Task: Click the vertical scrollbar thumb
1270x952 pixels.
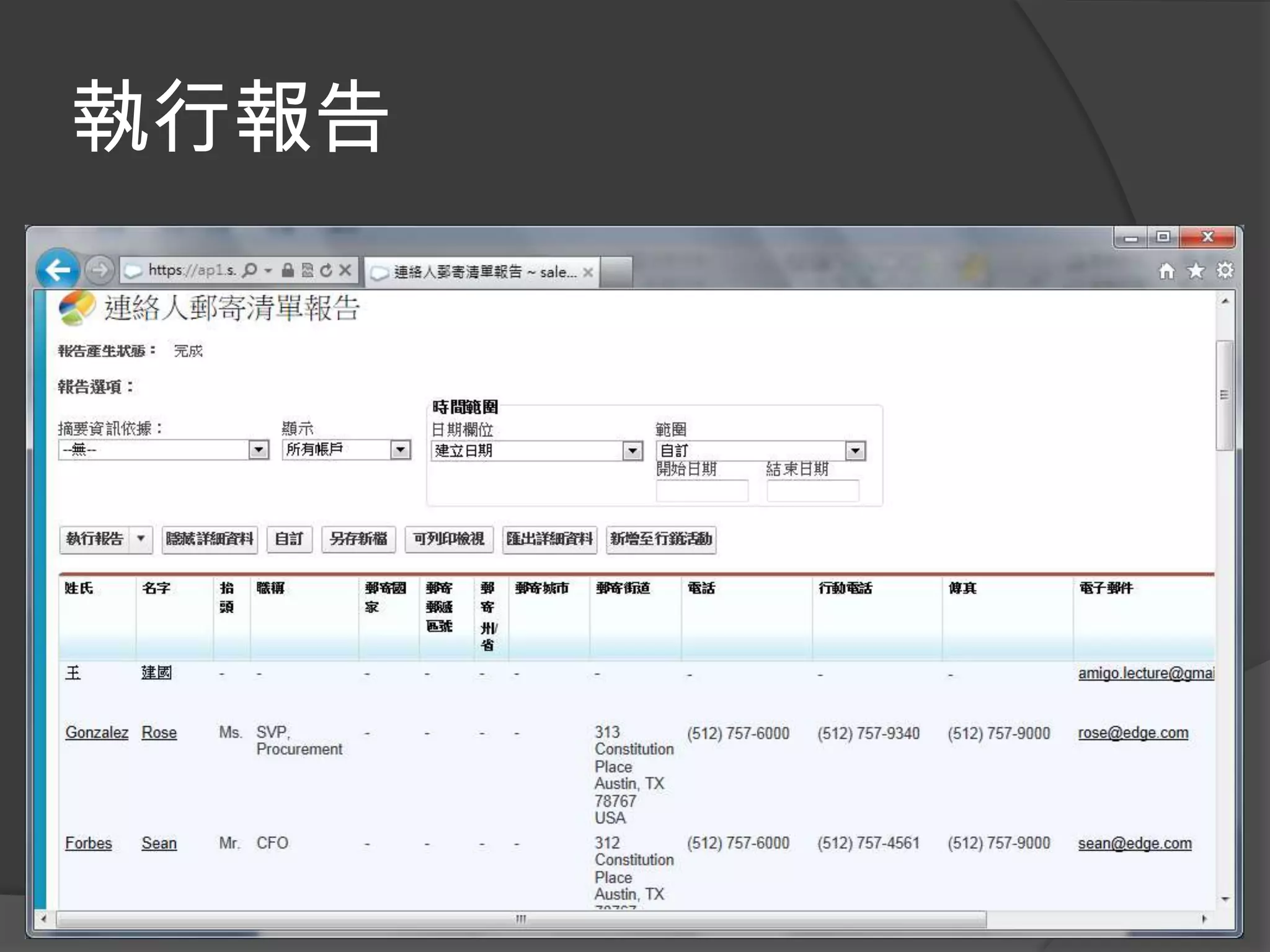Action: [x=1225, y=395]
